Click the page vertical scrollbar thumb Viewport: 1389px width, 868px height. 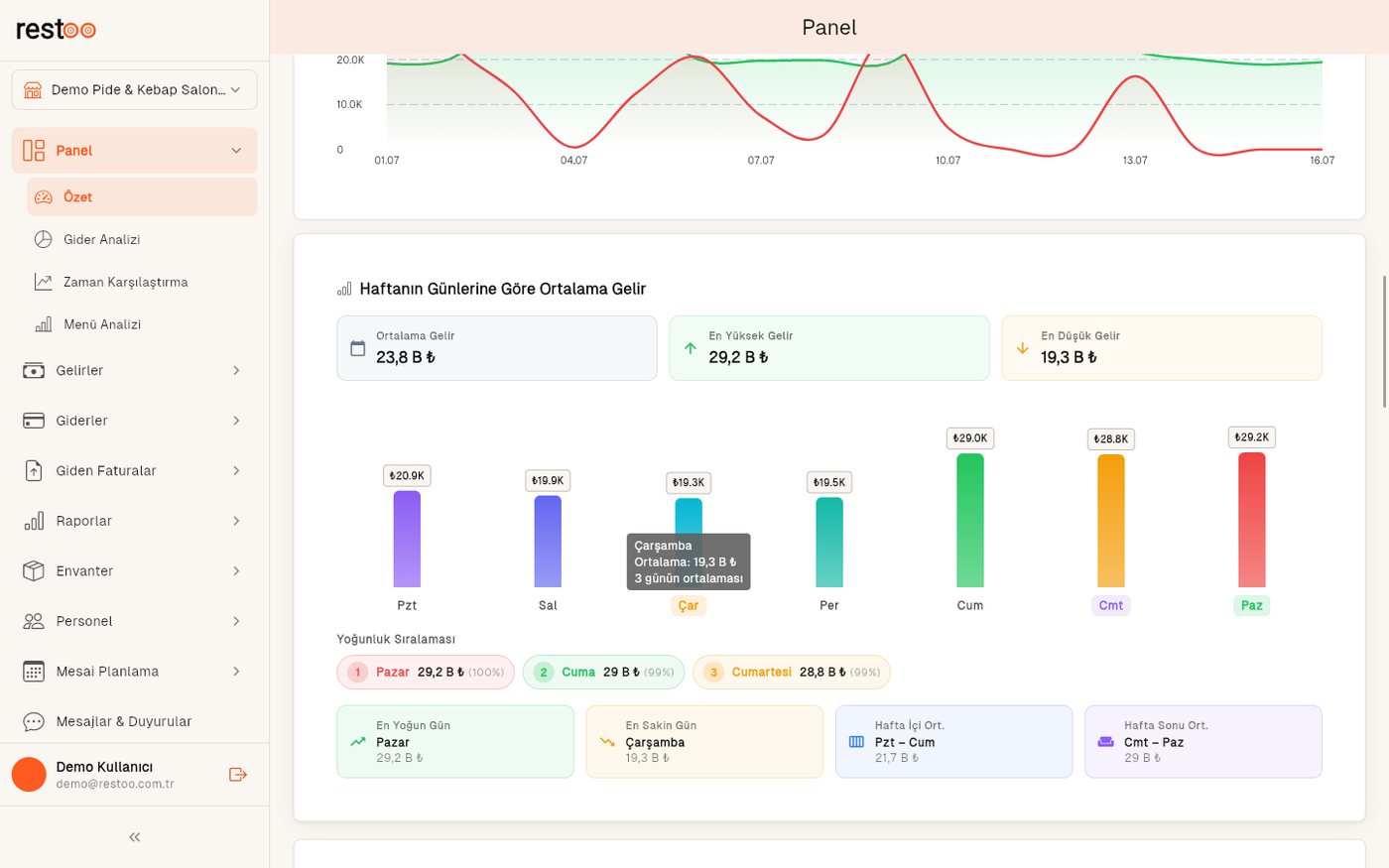point(1385,342)
